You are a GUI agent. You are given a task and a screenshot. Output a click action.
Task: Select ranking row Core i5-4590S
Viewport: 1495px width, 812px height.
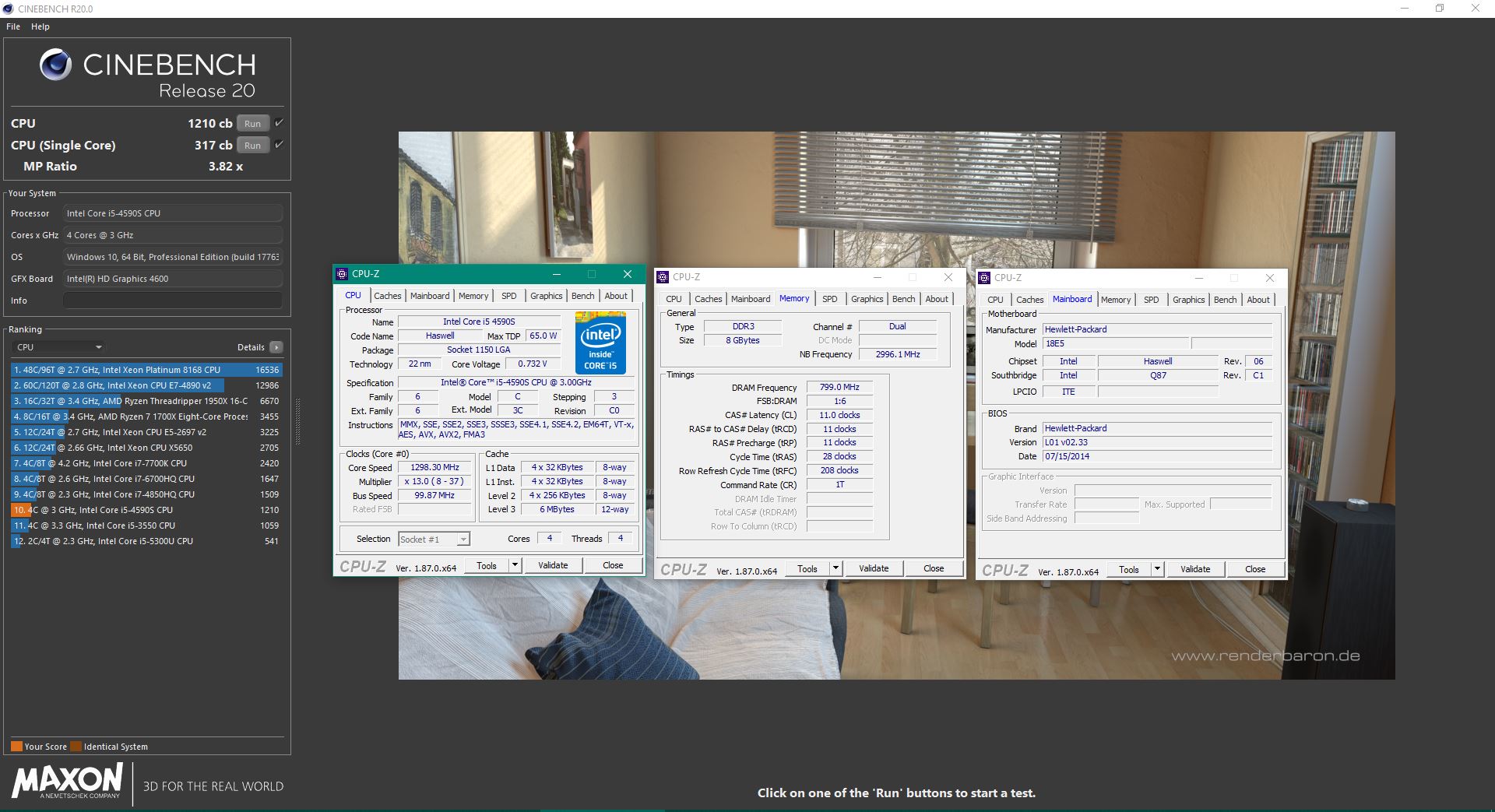(x=146, y=510)
